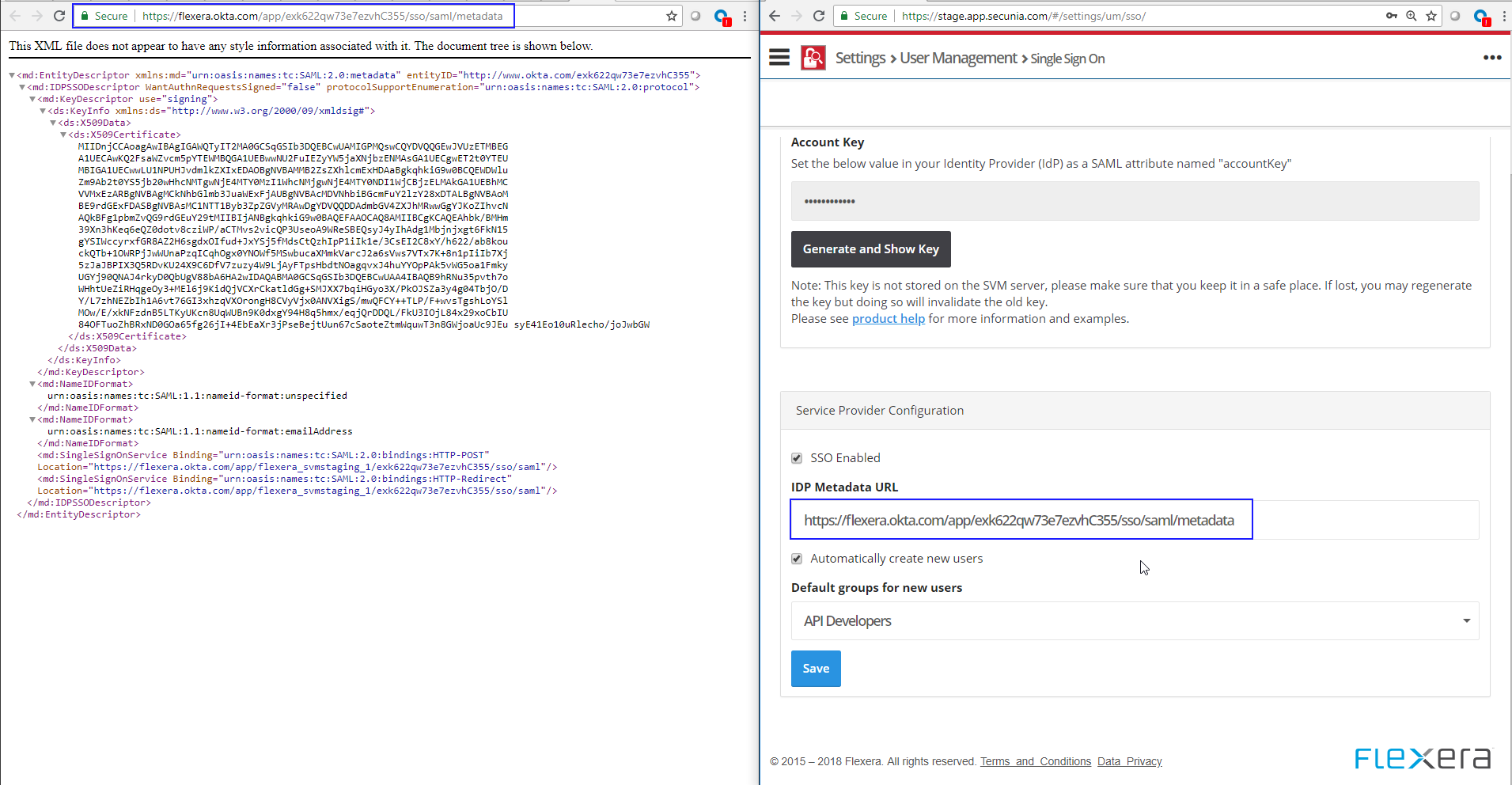1512x785 pixels.
Task: Reload the stage.app.secunia.com page
Action: 819,16
